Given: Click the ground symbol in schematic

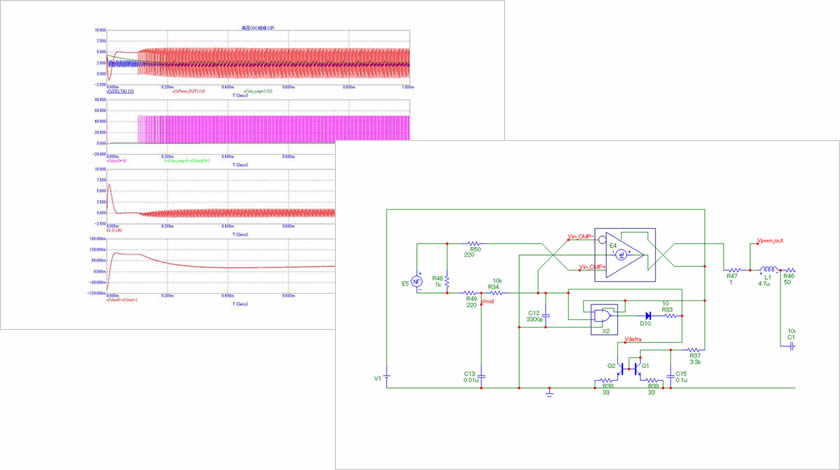Looking at the screenshot, I should pos(549,392).
